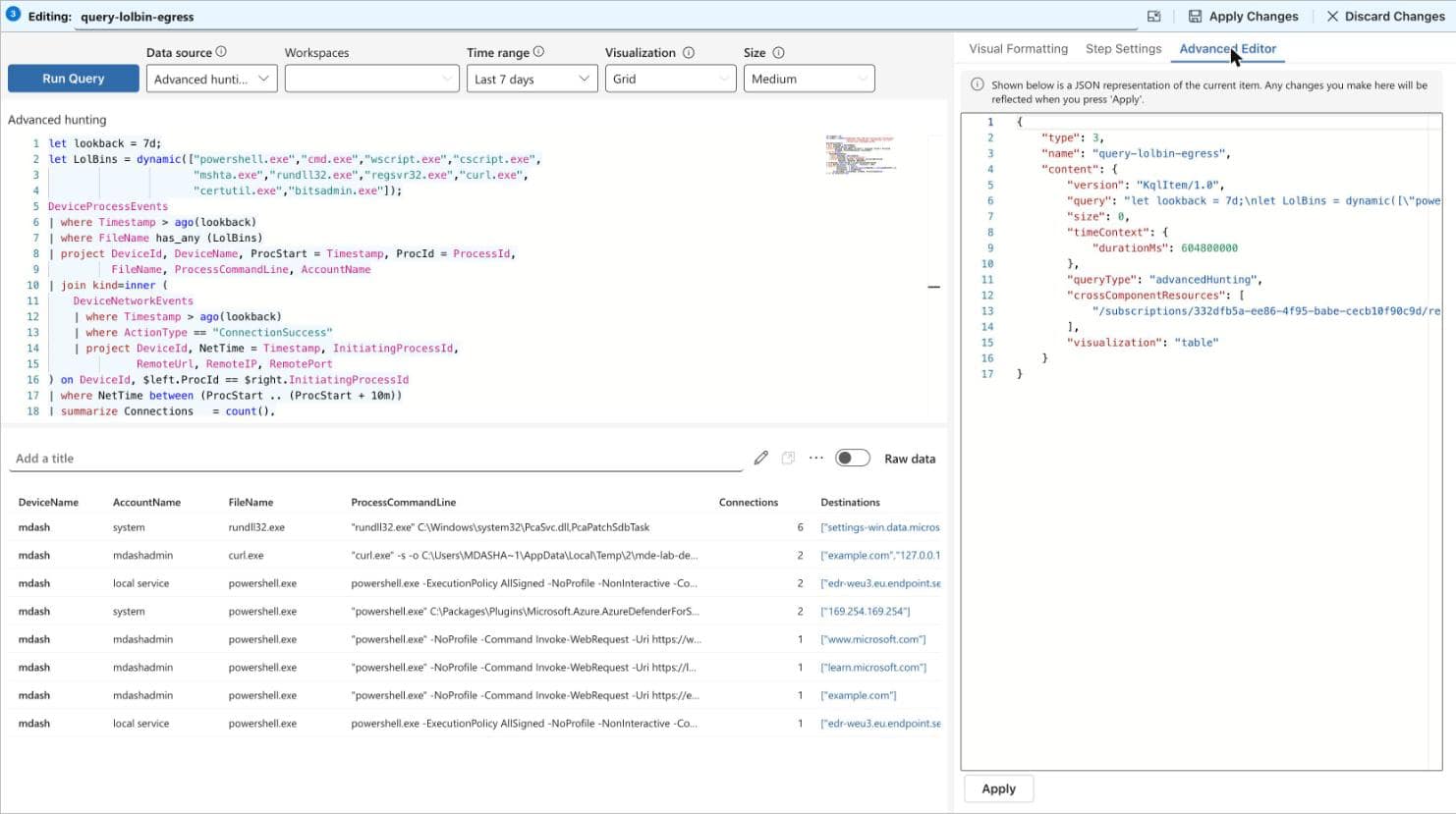
Task: Click Discard Changes in the top bar
Action: pos(1385,16)
